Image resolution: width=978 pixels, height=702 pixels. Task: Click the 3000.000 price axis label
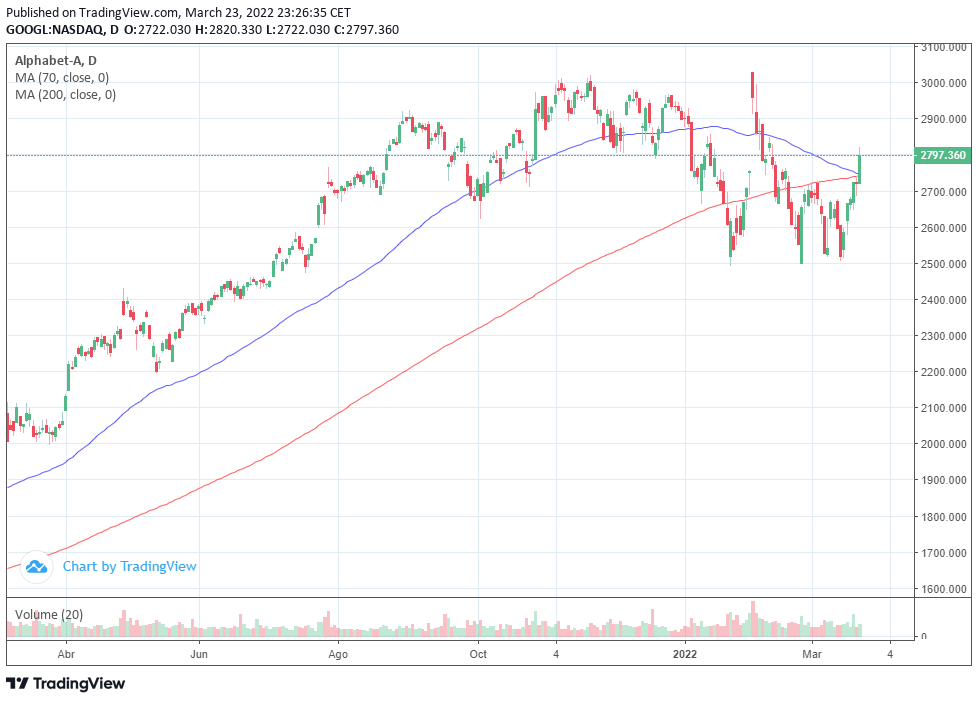pos(944,83)
